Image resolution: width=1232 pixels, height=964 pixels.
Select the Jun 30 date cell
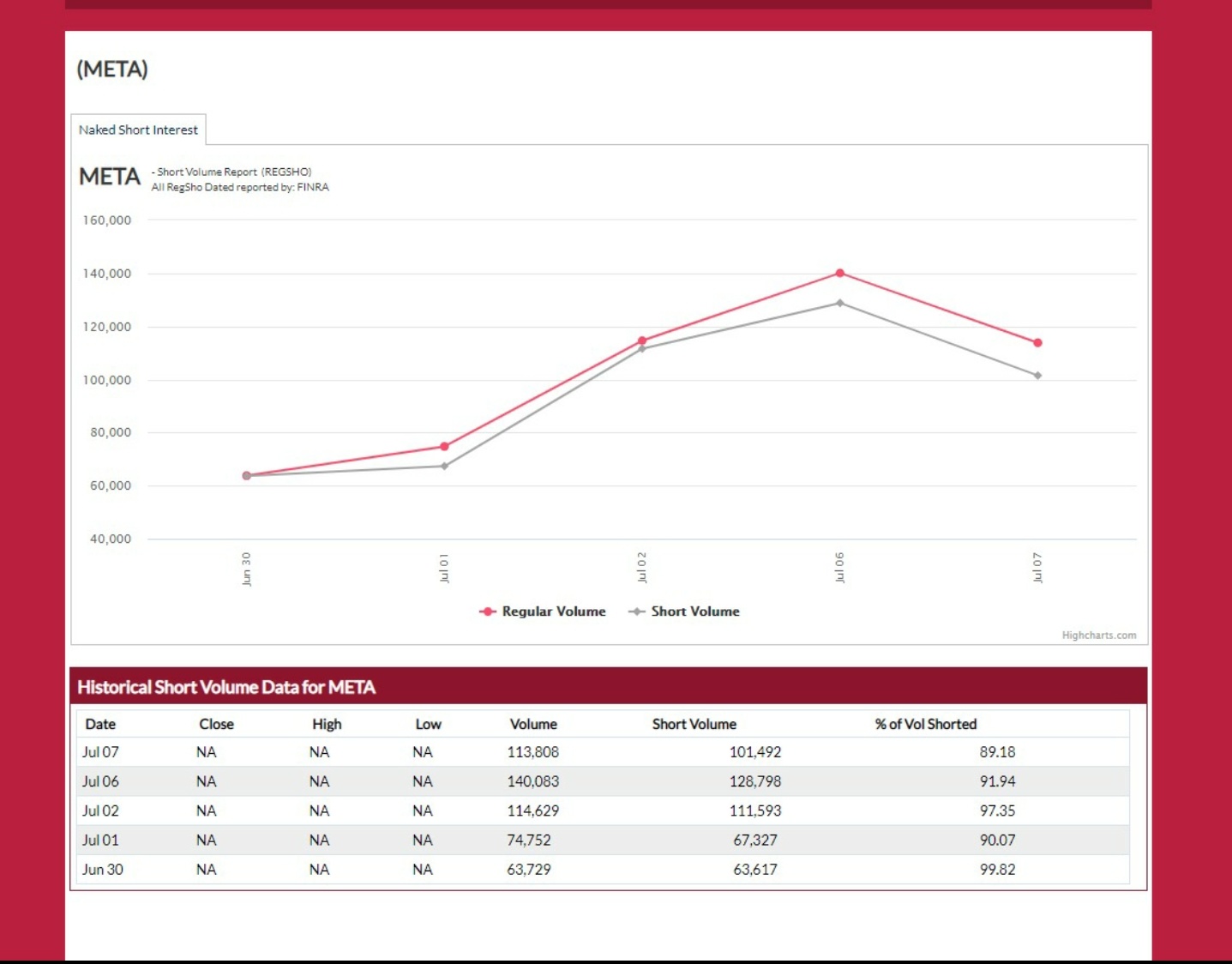coord(103,869)
